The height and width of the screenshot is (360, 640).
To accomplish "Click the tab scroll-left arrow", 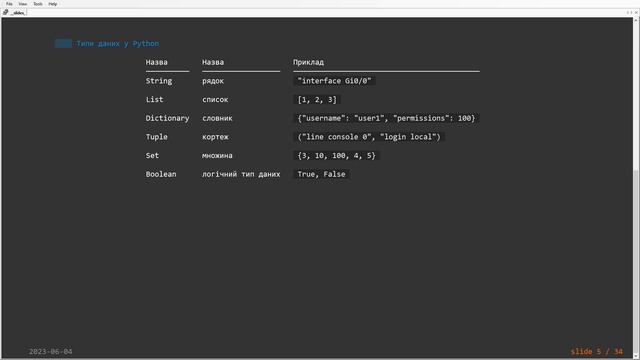I will (x=628, y=13).
